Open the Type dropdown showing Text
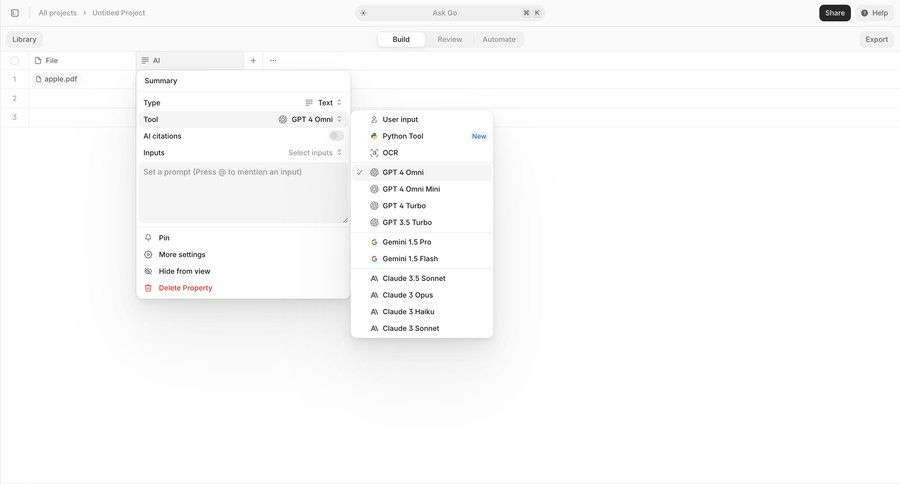 pos(324,103)
